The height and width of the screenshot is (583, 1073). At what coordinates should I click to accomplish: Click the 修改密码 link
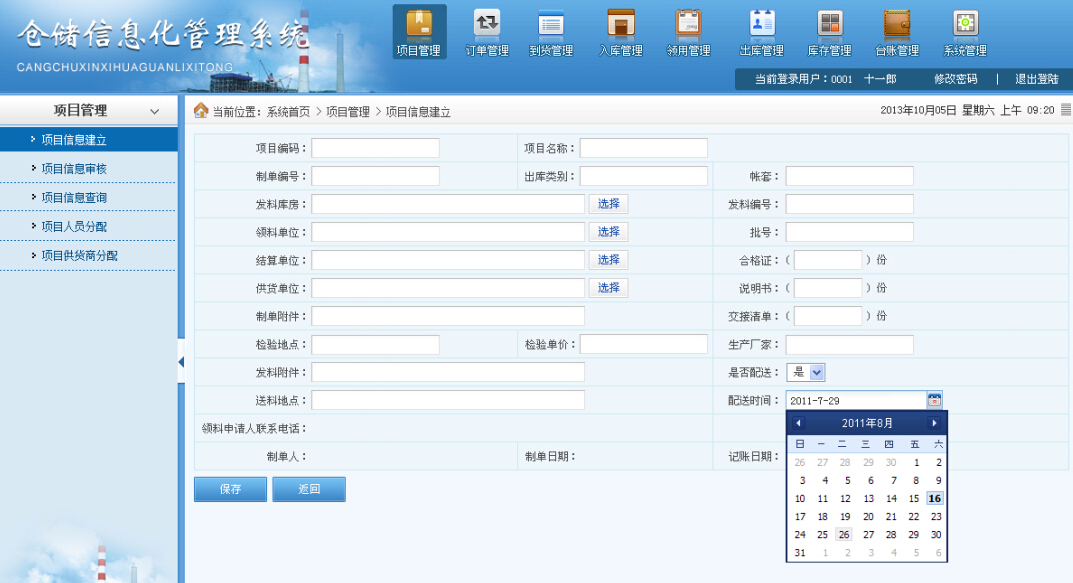(x=955, y=79)
